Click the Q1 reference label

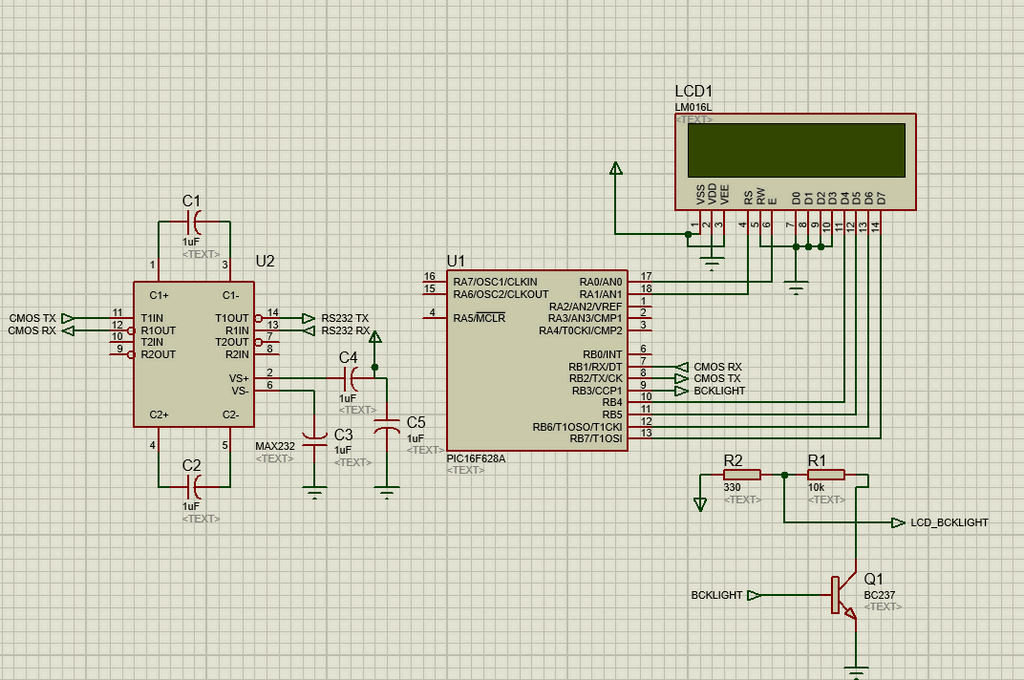pyautogui.click(x=873, y=579)
